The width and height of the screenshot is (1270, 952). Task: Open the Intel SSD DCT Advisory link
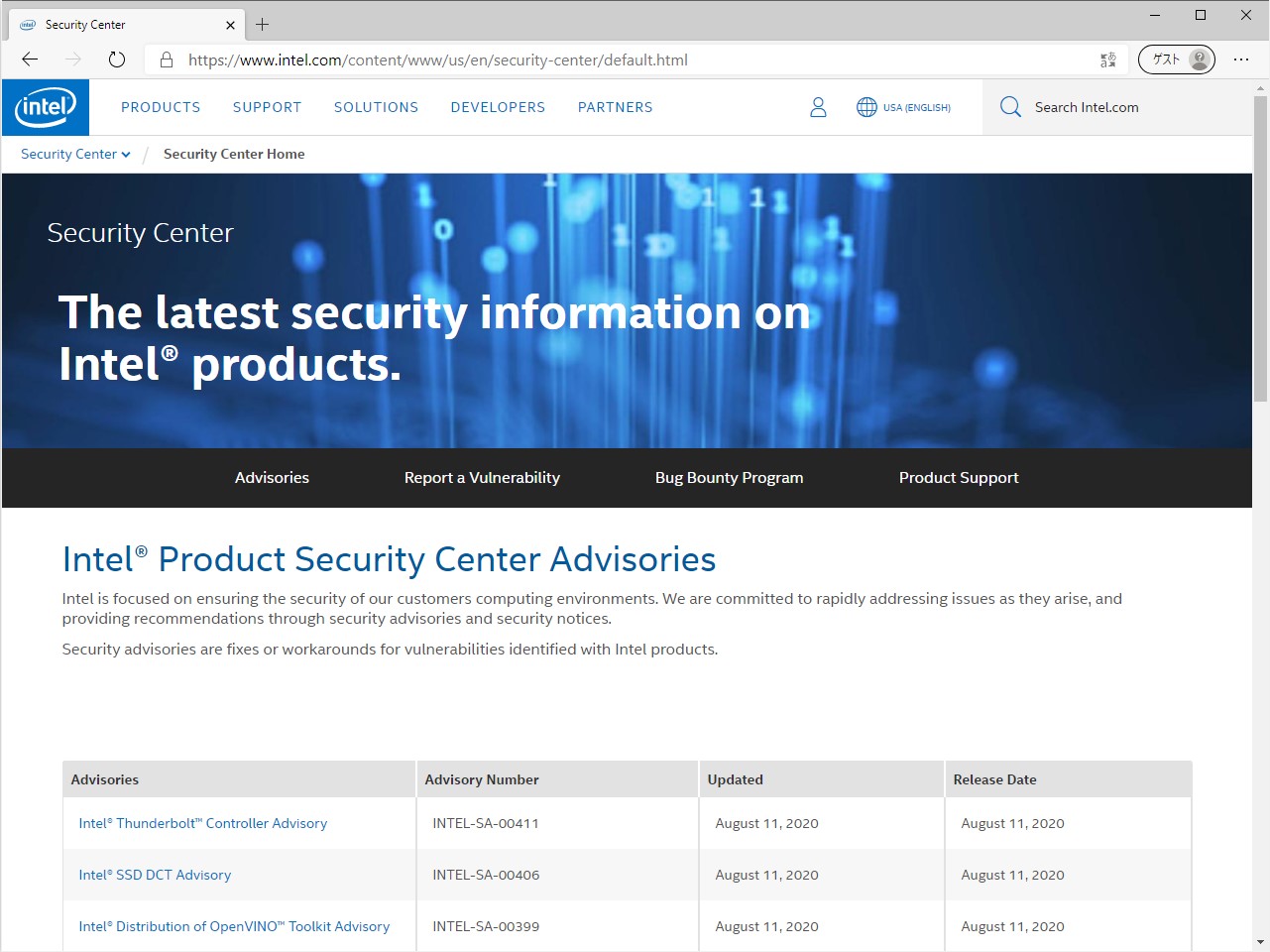point(155,875)
